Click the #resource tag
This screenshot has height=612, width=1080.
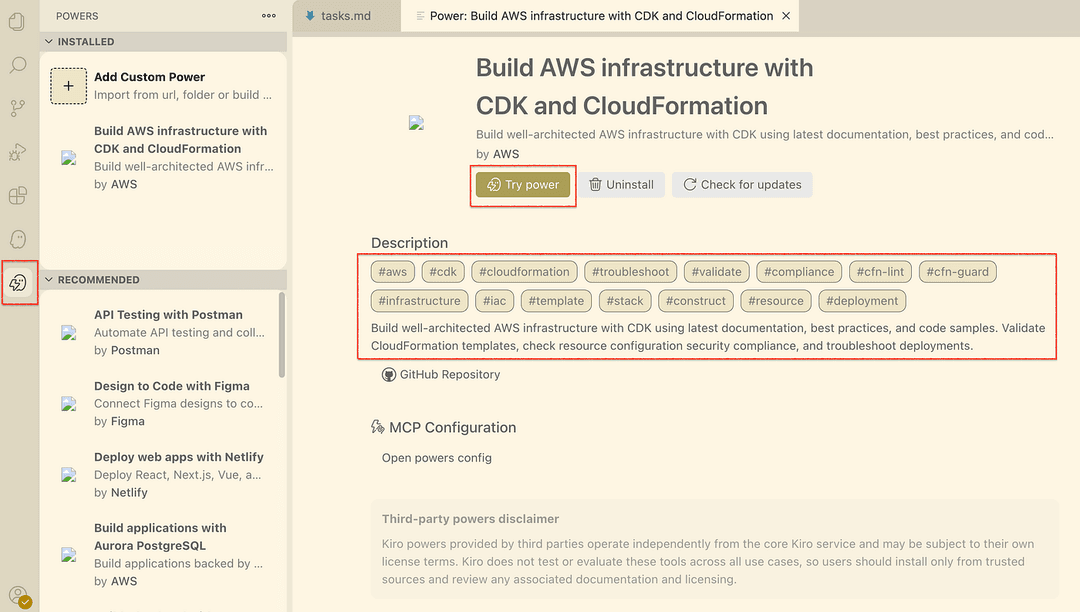[776, 301]
